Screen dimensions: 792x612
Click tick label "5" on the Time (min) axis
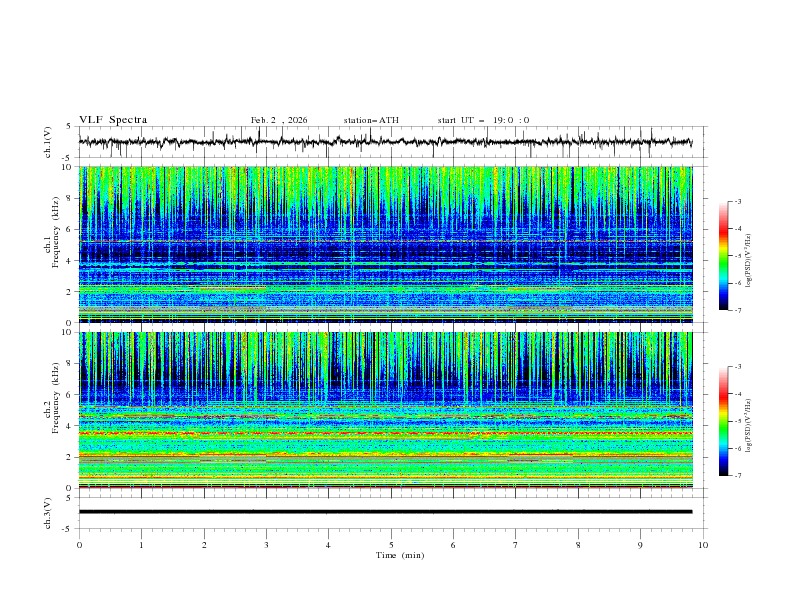tap(391, 545)
